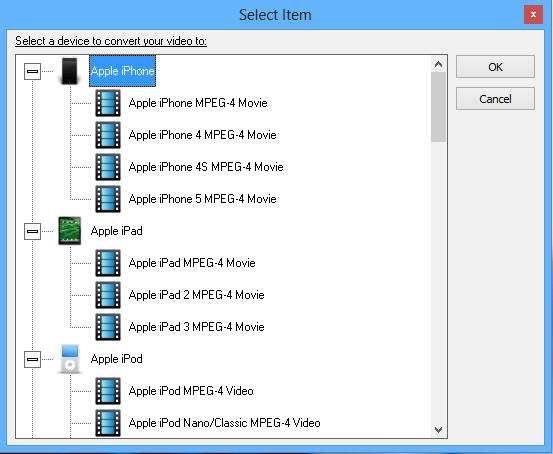Screen dimensions: 553x454
Task: Click the scrollbar down arrow
Action: [438, 430]
